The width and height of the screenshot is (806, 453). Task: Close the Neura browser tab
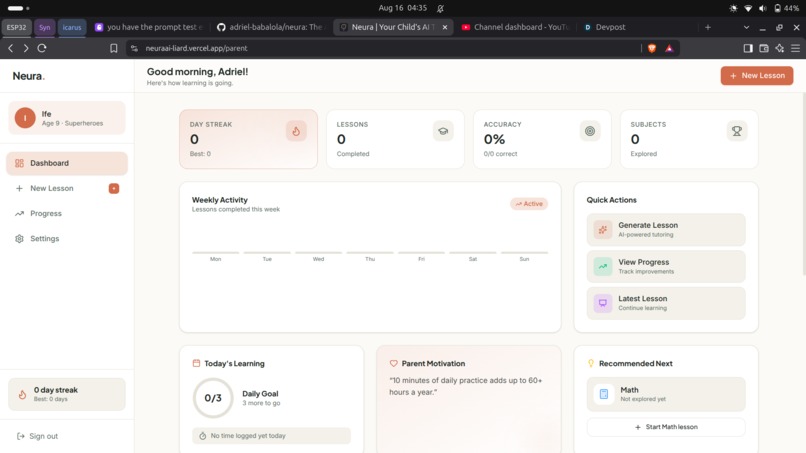(445, 27)
